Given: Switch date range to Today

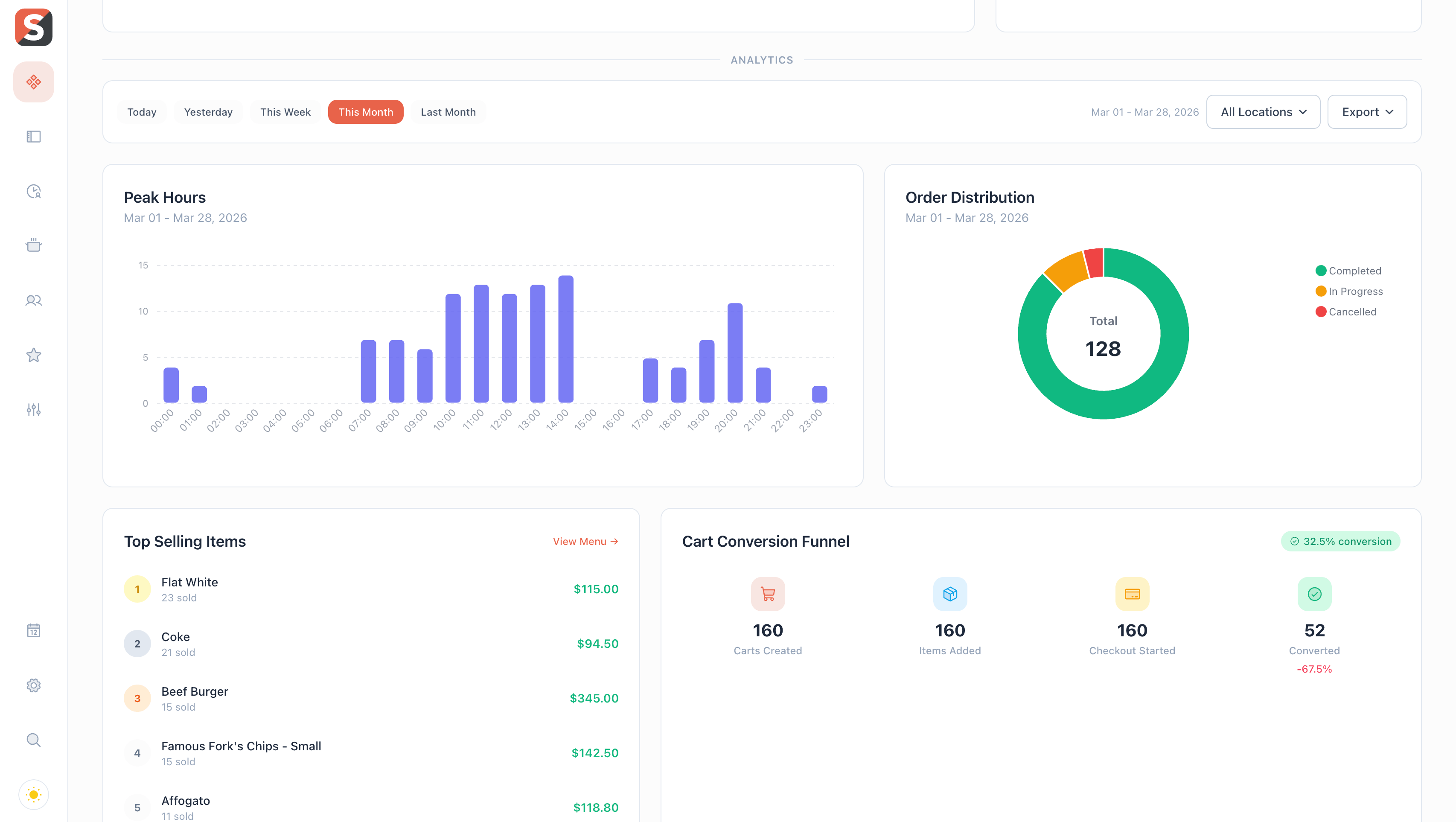Looking at the screenshot, I should [x=141, y=111].
